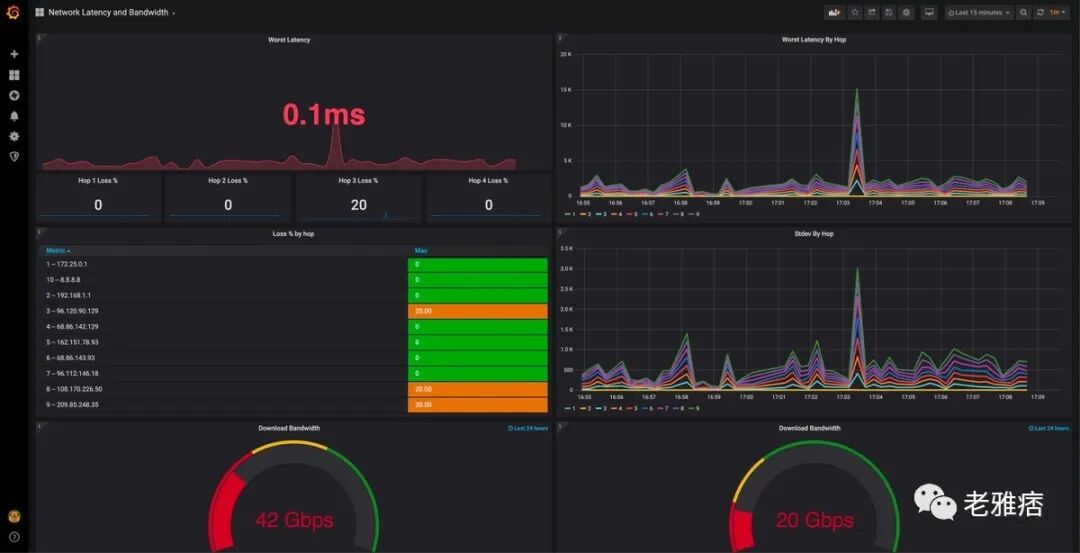Open the Hop 3 Loss % panel title menu
The image size is (1080, 553).
coord(358,181)
